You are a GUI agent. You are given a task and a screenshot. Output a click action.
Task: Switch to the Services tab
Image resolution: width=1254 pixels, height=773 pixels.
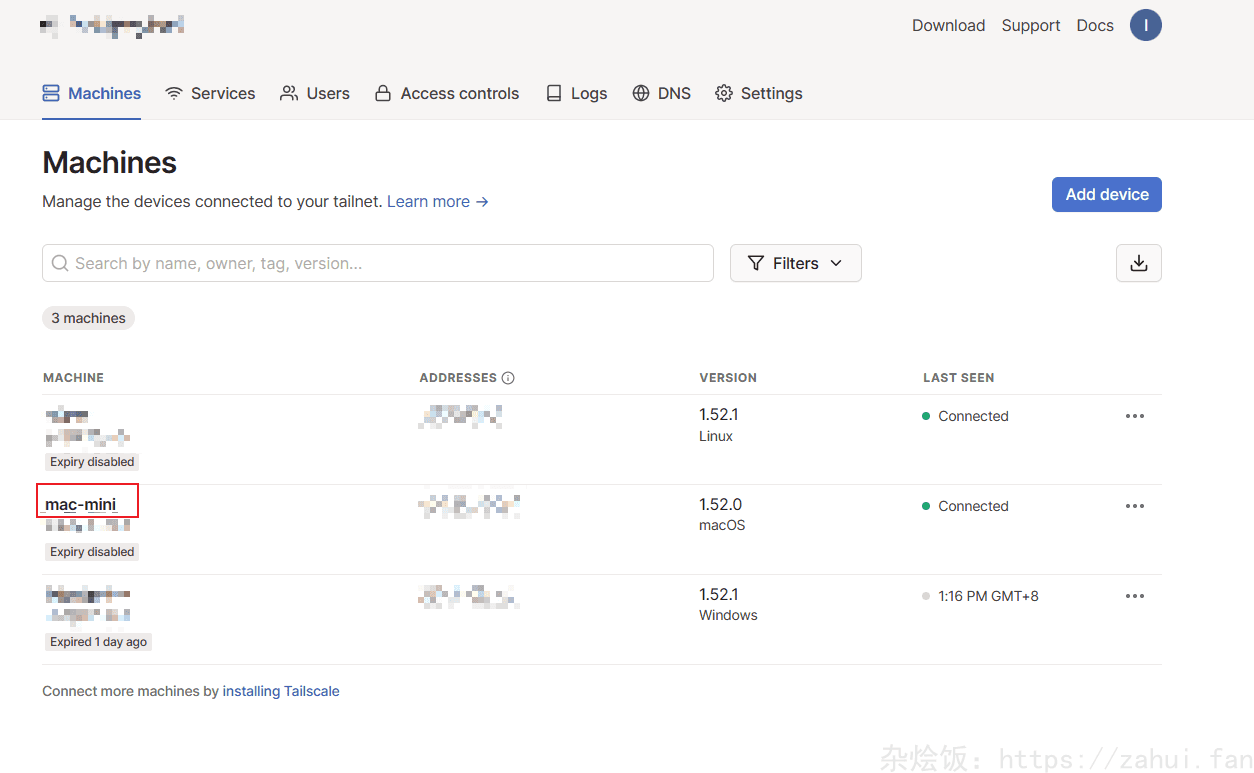click(210, 93)
